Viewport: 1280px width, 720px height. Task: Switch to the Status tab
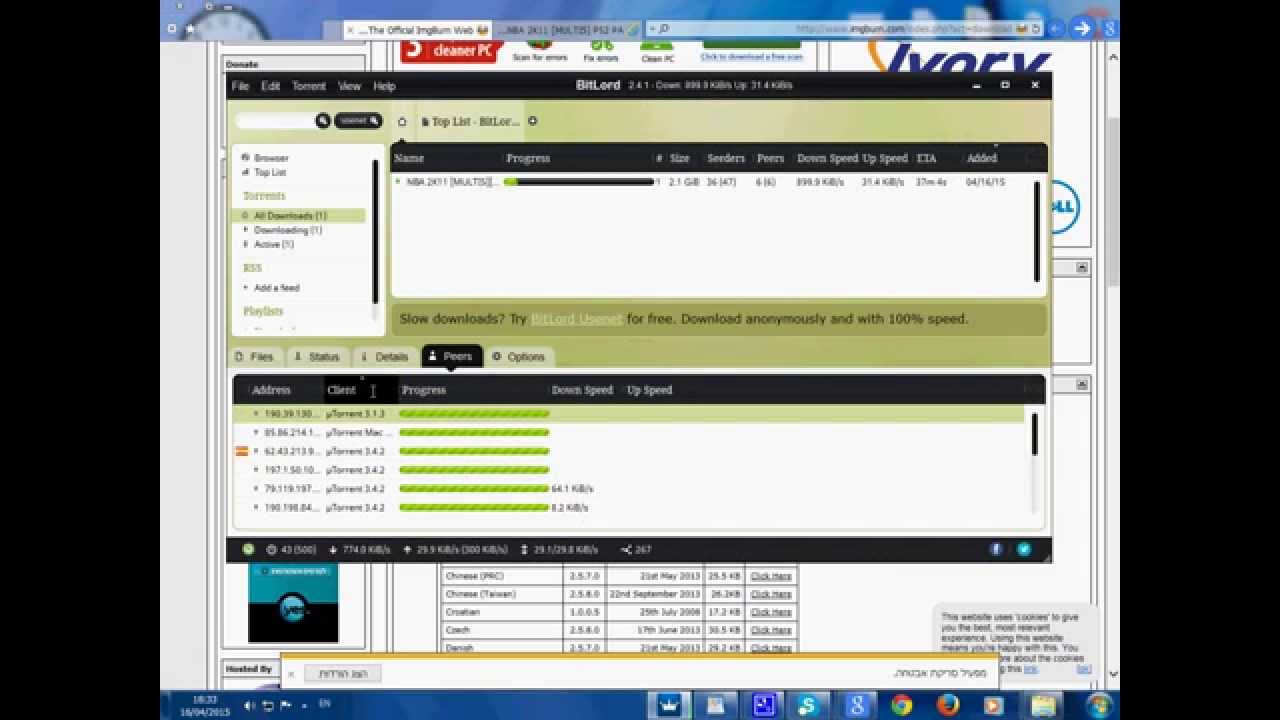pos(317,357)
